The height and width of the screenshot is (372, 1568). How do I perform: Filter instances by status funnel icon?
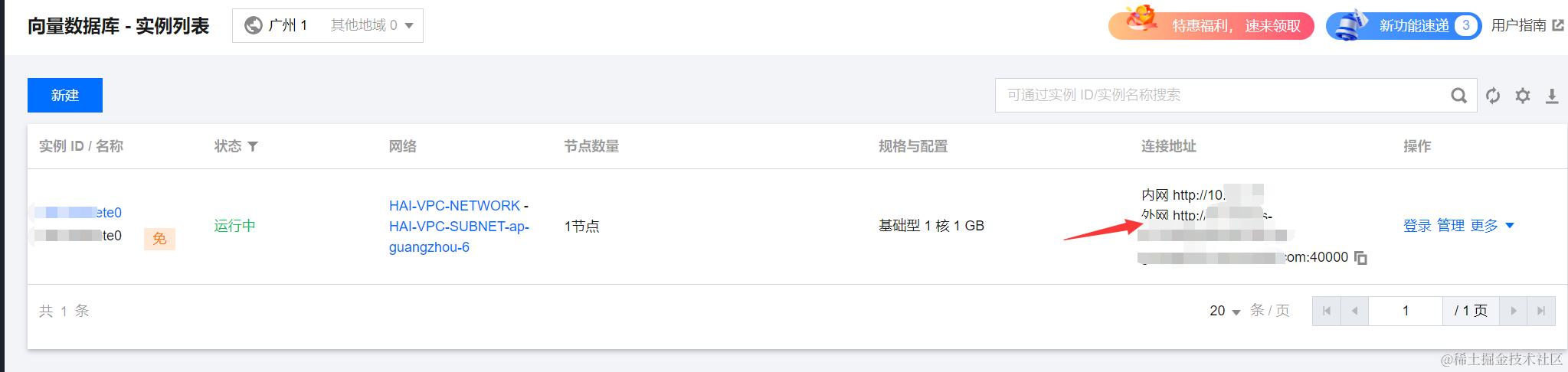253,146
